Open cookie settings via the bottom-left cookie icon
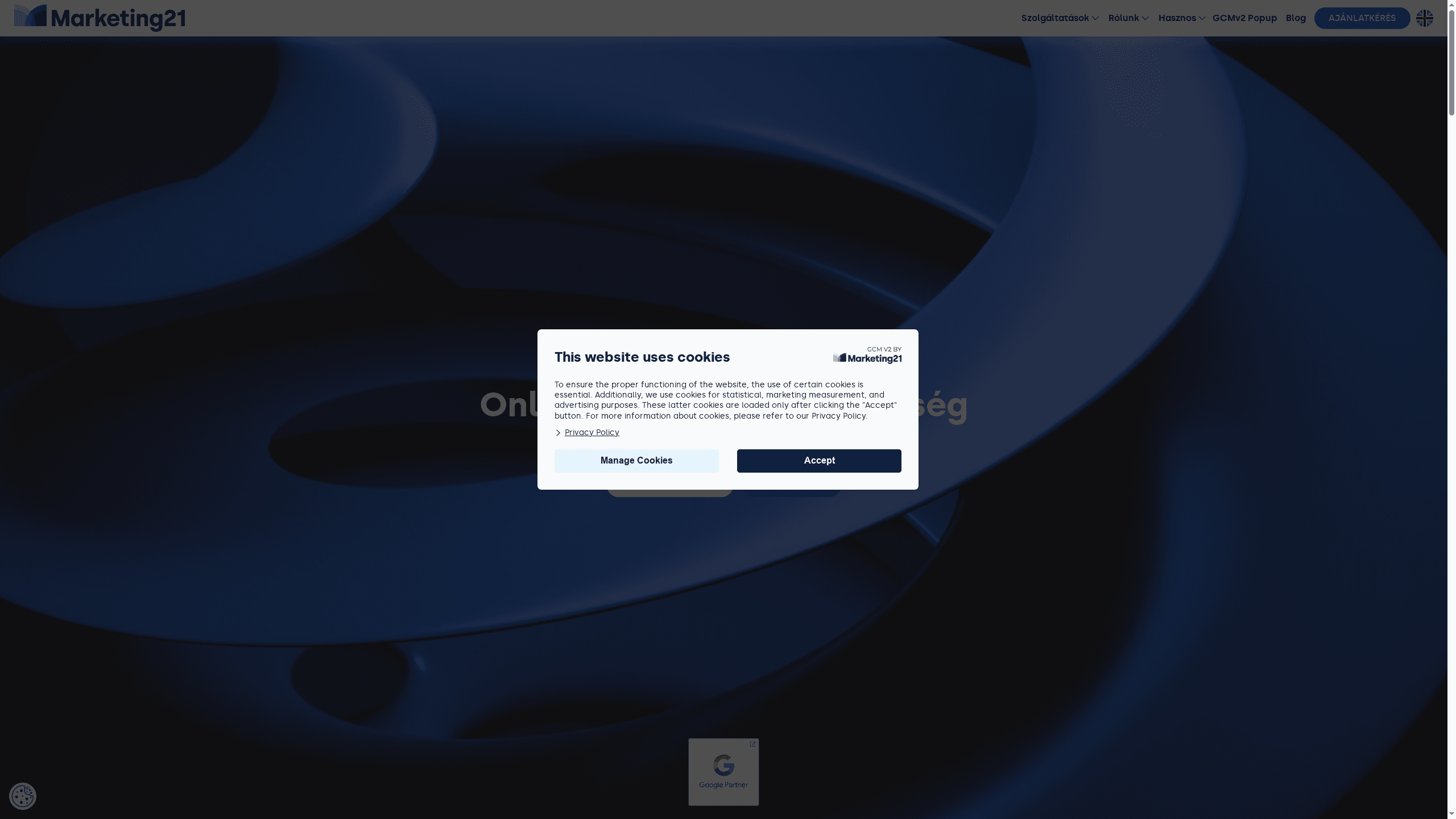The image size is (1456, 819). [x=23, y=796]
